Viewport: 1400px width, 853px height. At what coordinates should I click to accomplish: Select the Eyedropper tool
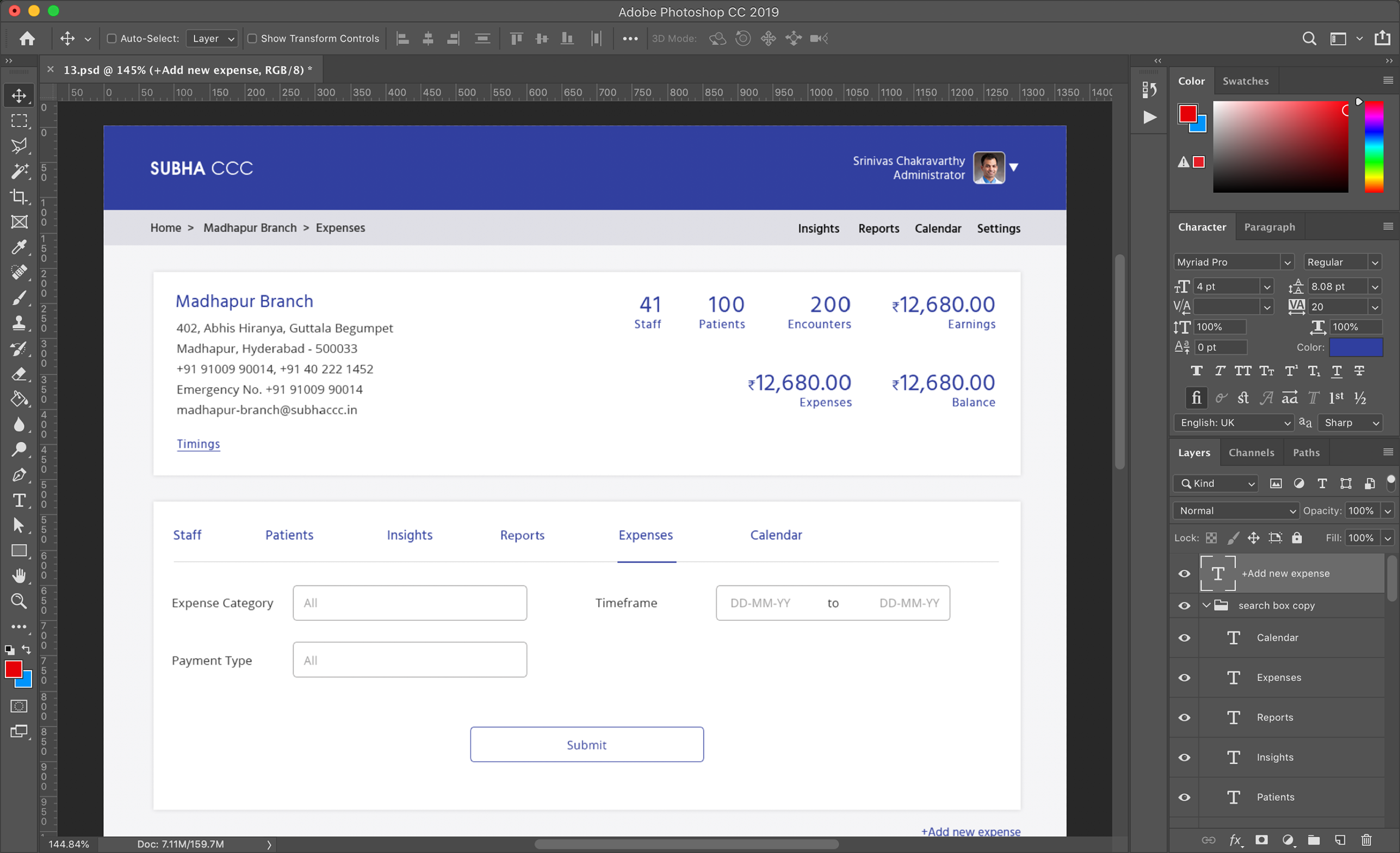click(x=18, y=246)
